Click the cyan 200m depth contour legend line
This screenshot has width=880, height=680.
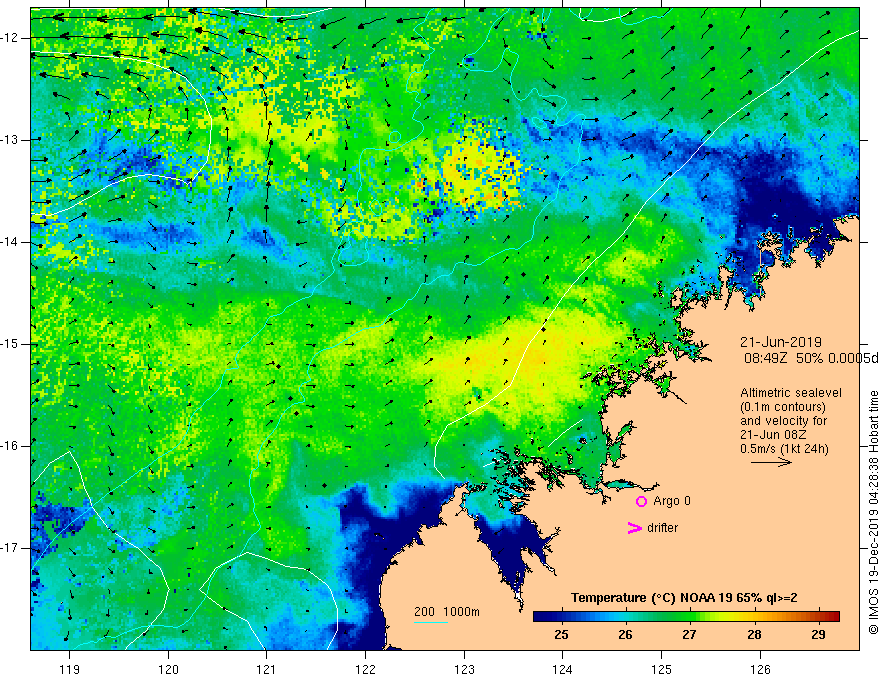point(430,622)
